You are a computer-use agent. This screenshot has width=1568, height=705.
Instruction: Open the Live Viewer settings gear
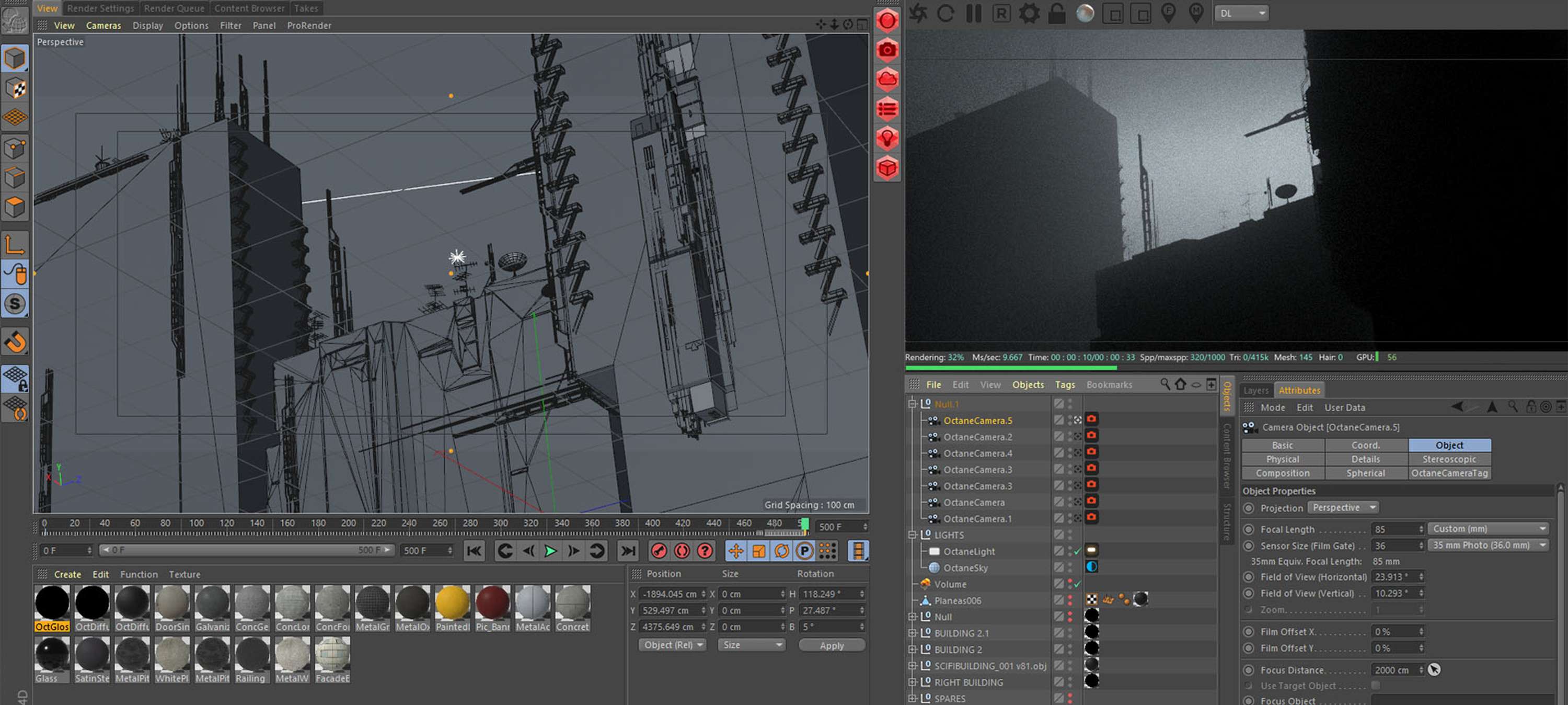click(1029, 14)
